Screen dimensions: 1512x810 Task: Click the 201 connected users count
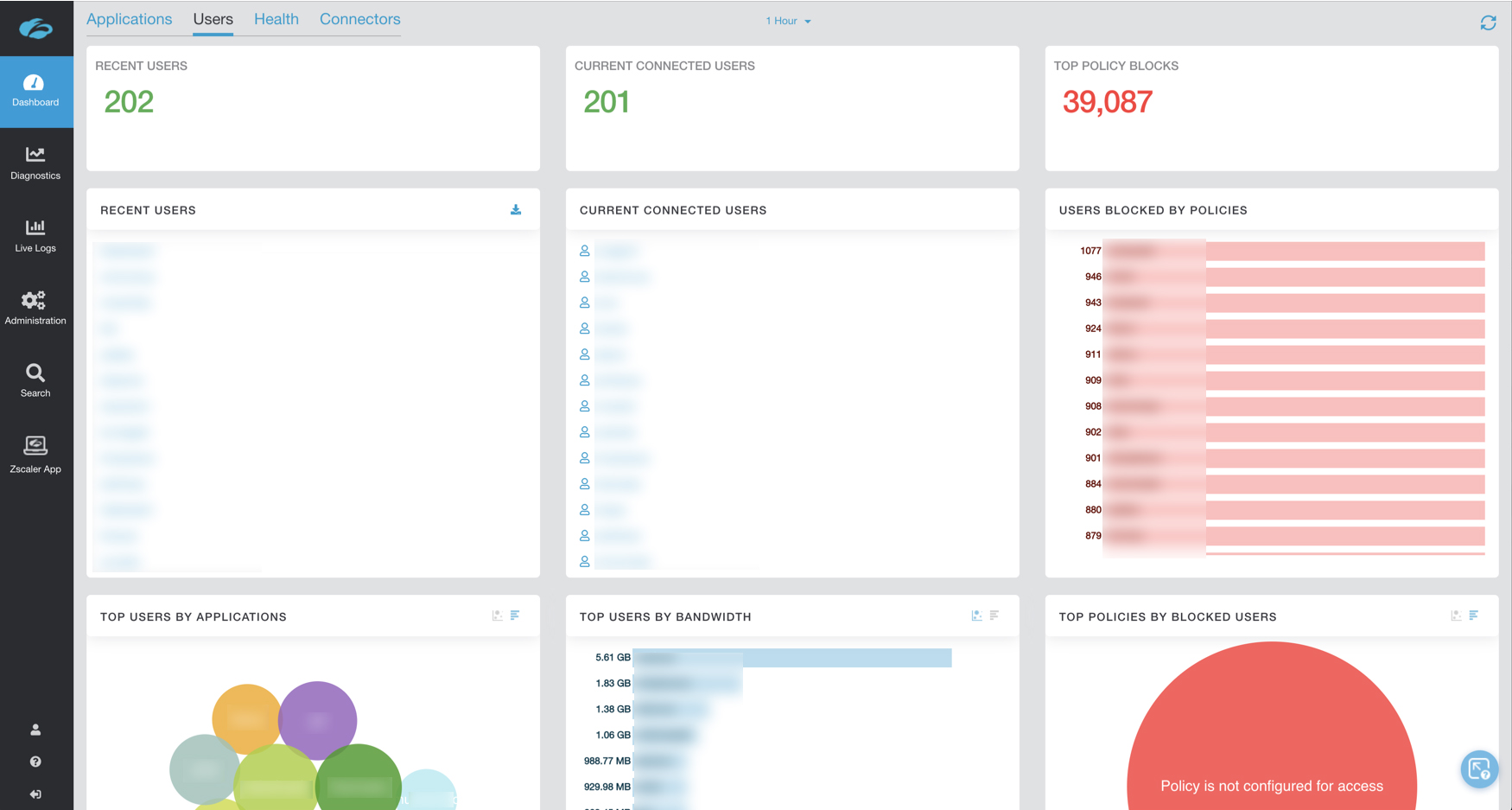pos(607,102)
